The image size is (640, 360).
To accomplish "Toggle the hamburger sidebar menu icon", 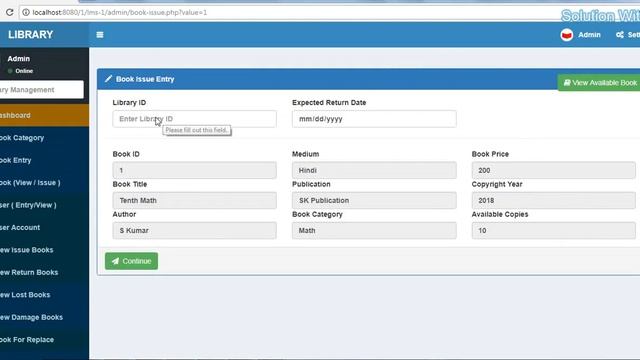I will click(100, 35).
